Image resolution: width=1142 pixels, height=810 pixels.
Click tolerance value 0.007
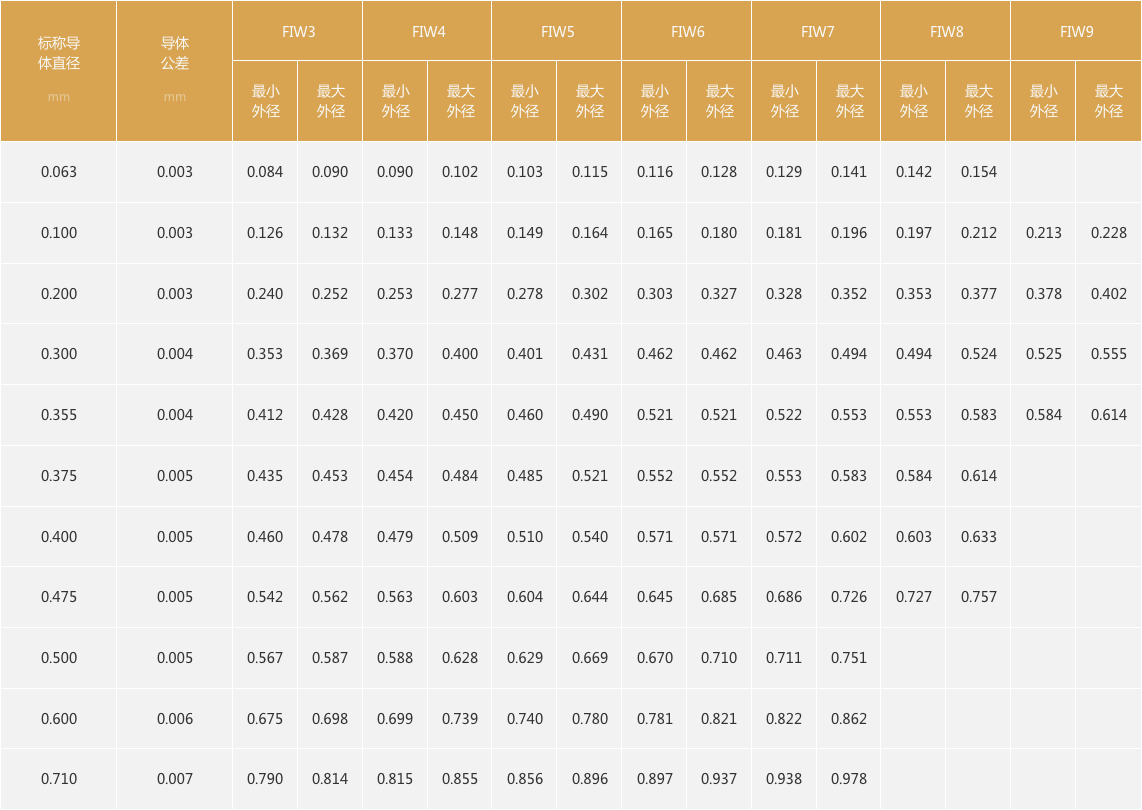174,779
